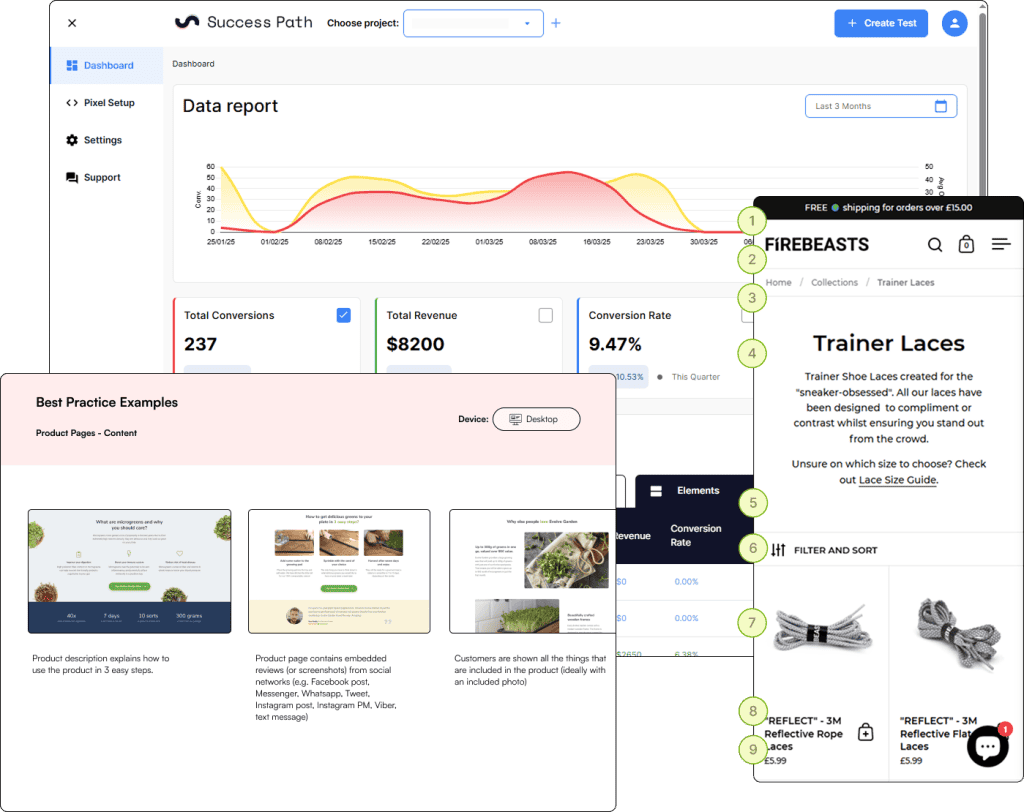The image size is (1024, 812).
Task: Click the Collections breadcrumb link
Action: [835, 282]
